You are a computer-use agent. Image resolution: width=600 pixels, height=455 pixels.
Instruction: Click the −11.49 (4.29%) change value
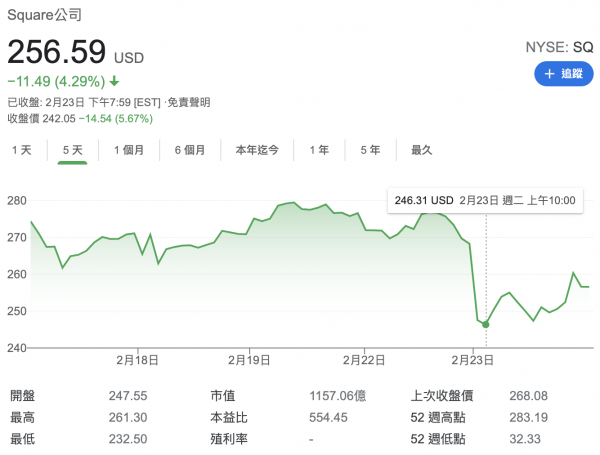pos(56,81)
